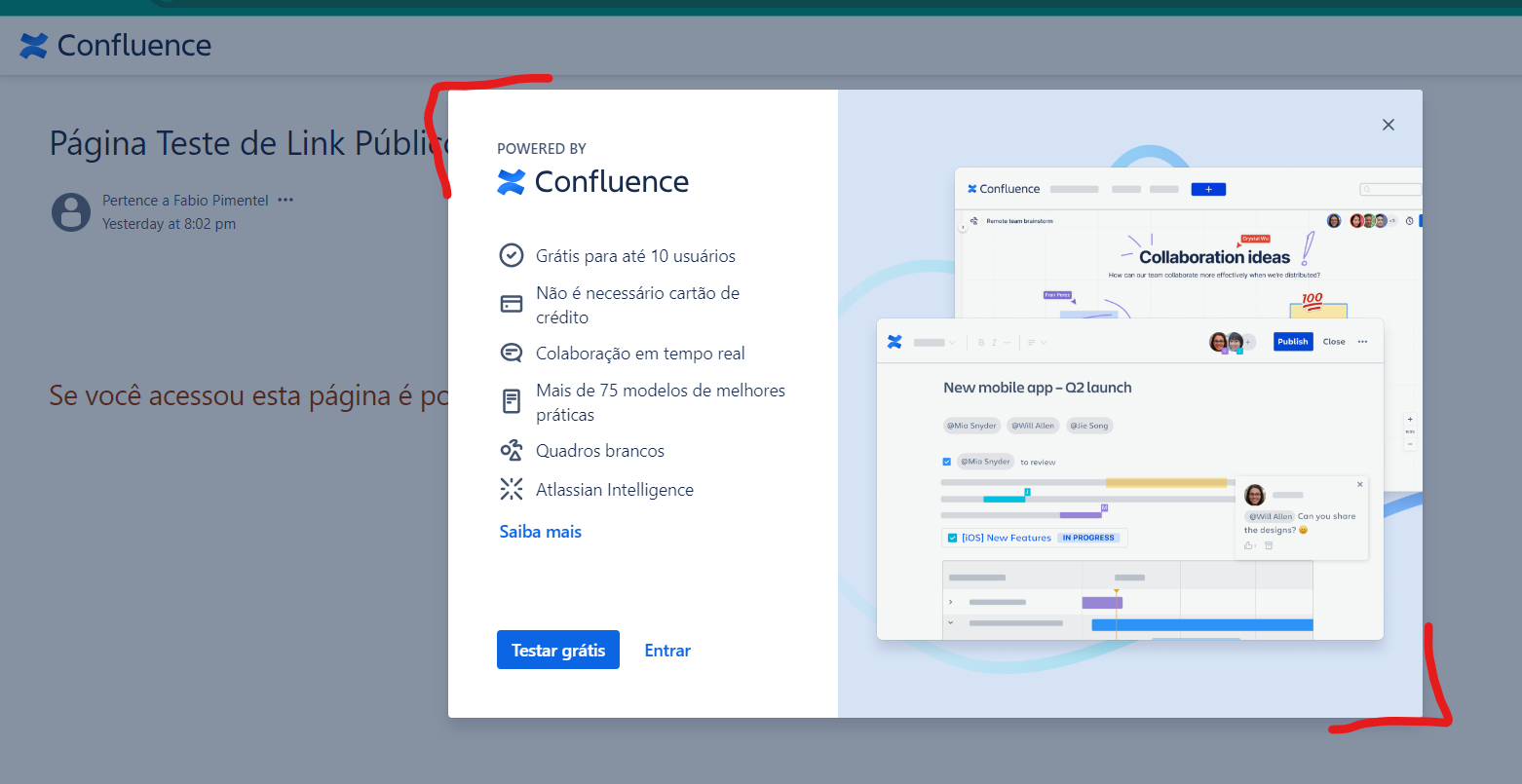Viewport: 1522px width, 784px height.
Task: Open the 'IN PROGRESS' status dropdown
Action: [1089, 537]
